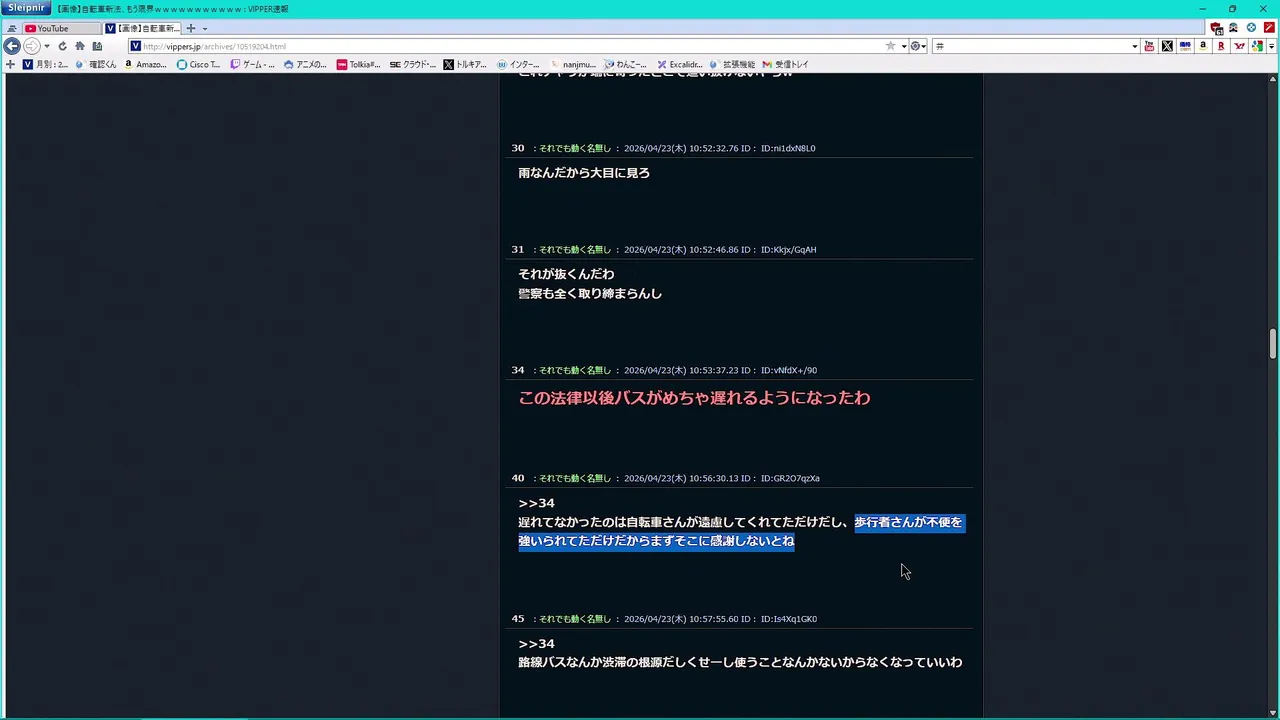Click post 31 text それが抜くんだわ

(x=566, y=274)
